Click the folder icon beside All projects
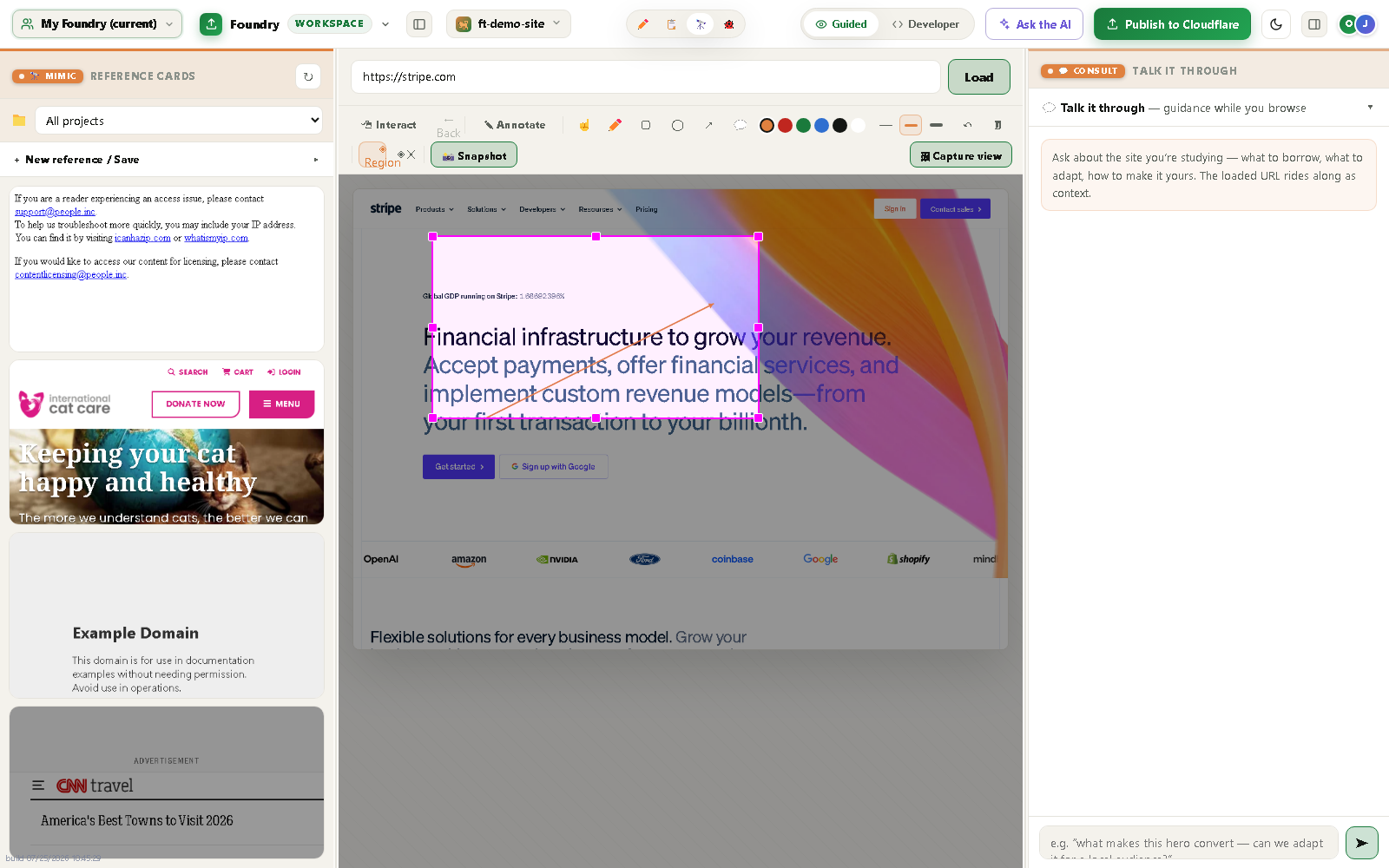Screen dimensions: 1389x868 pyautogui.click(x=19, y=121)
